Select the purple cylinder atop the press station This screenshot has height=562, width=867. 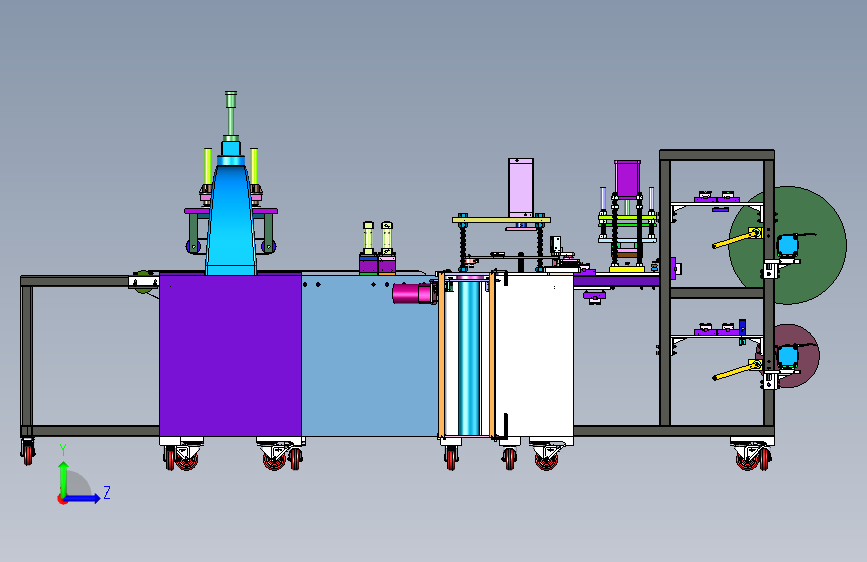point(627,180)
